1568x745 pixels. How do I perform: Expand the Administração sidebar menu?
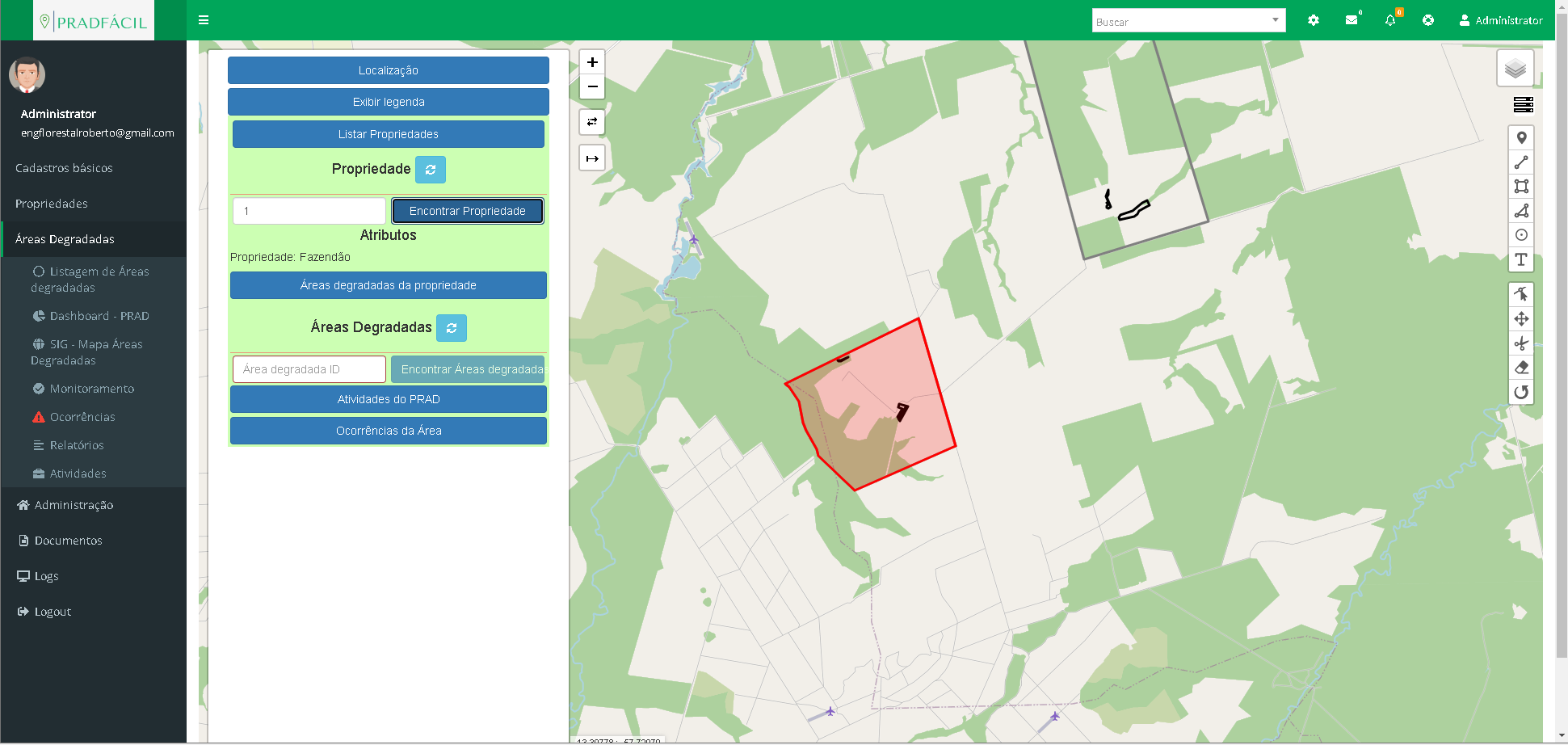(x=74, y=505)
